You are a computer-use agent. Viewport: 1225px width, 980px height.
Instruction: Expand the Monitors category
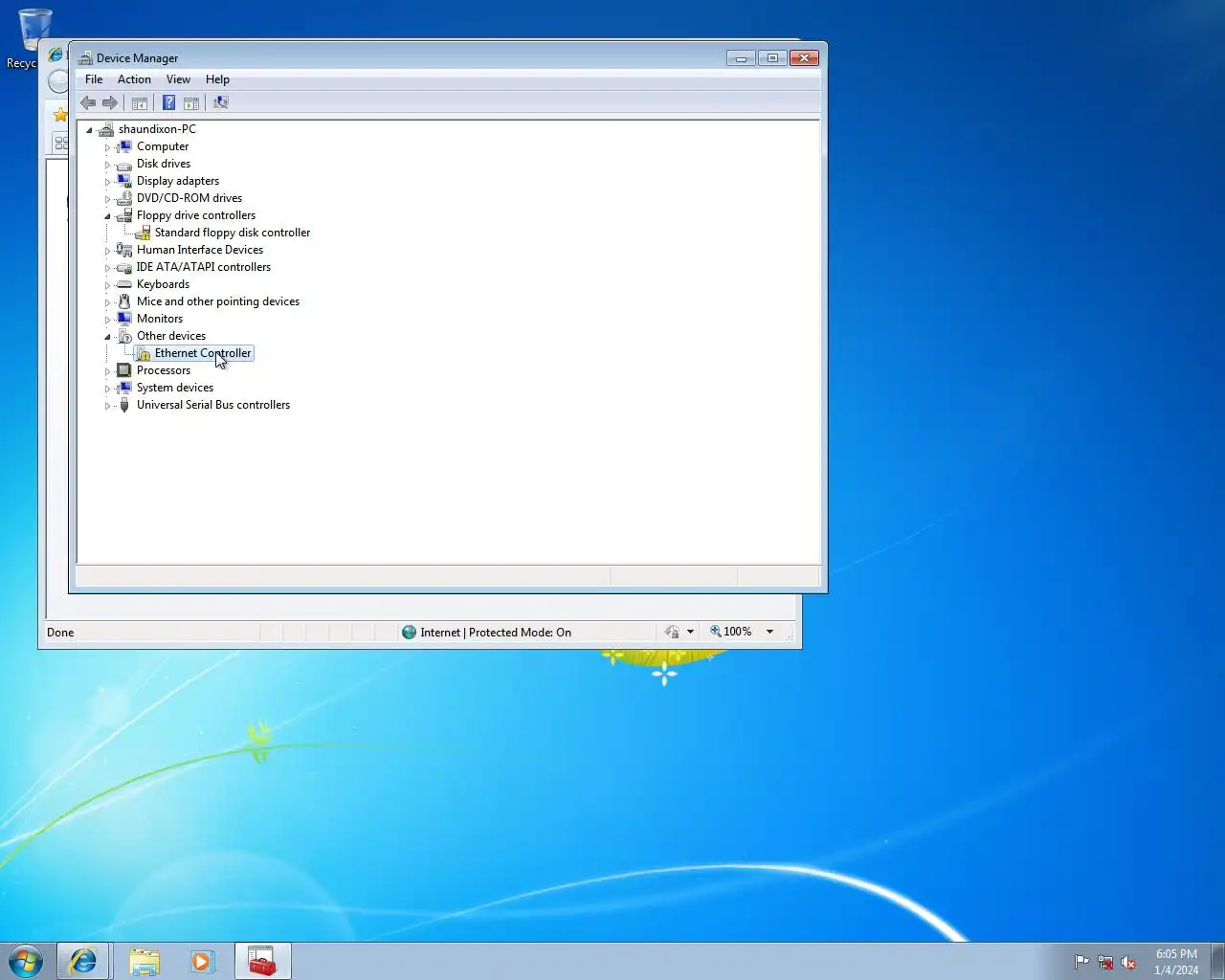[x=107, y=320]
